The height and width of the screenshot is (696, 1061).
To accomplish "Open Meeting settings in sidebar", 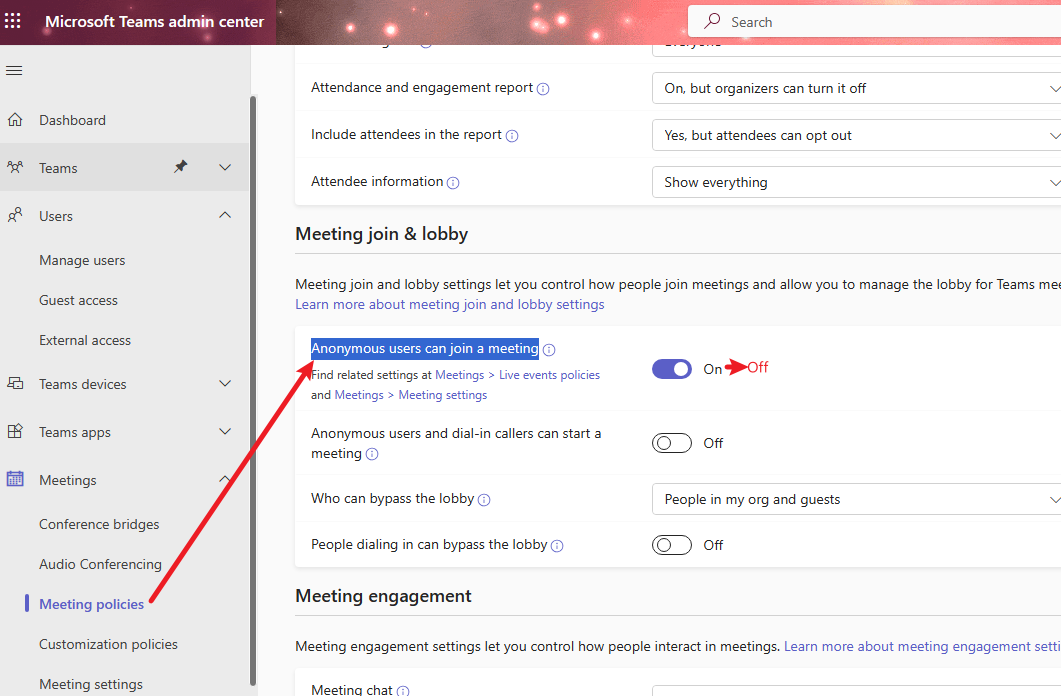I will tap(91, 685).
